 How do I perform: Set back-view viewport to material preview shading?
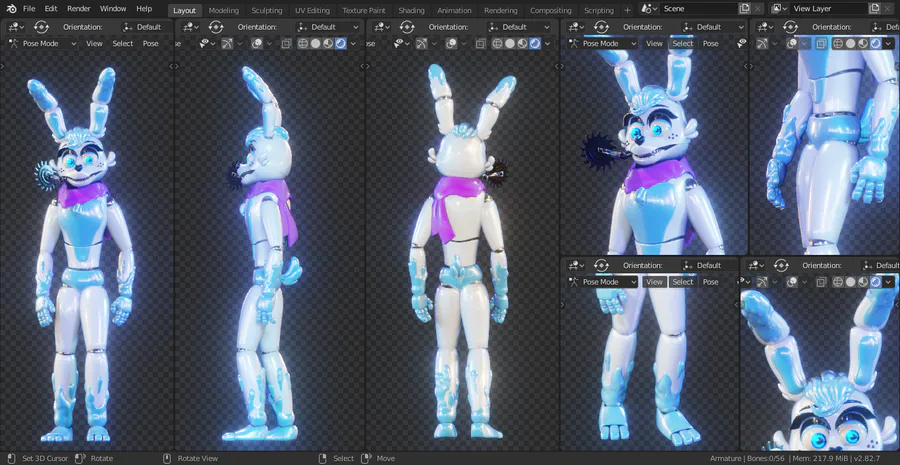click(522, 44)
